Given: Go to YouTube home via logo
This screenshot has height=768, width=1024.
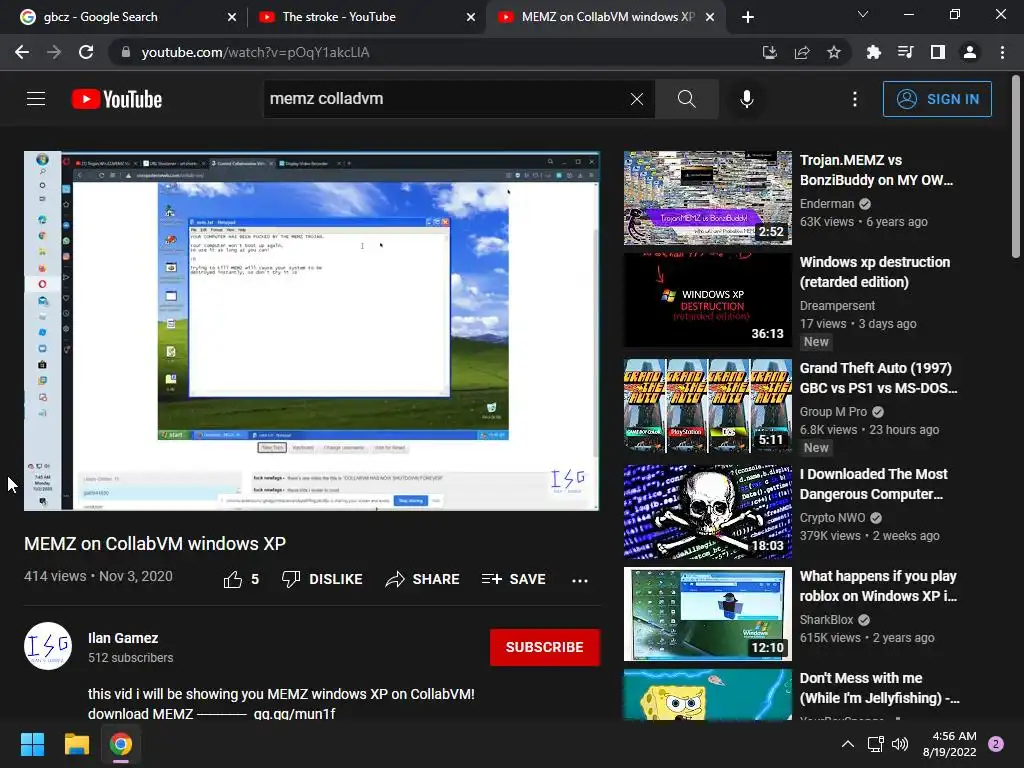Looking at the screenshot, I should point(117,99).
